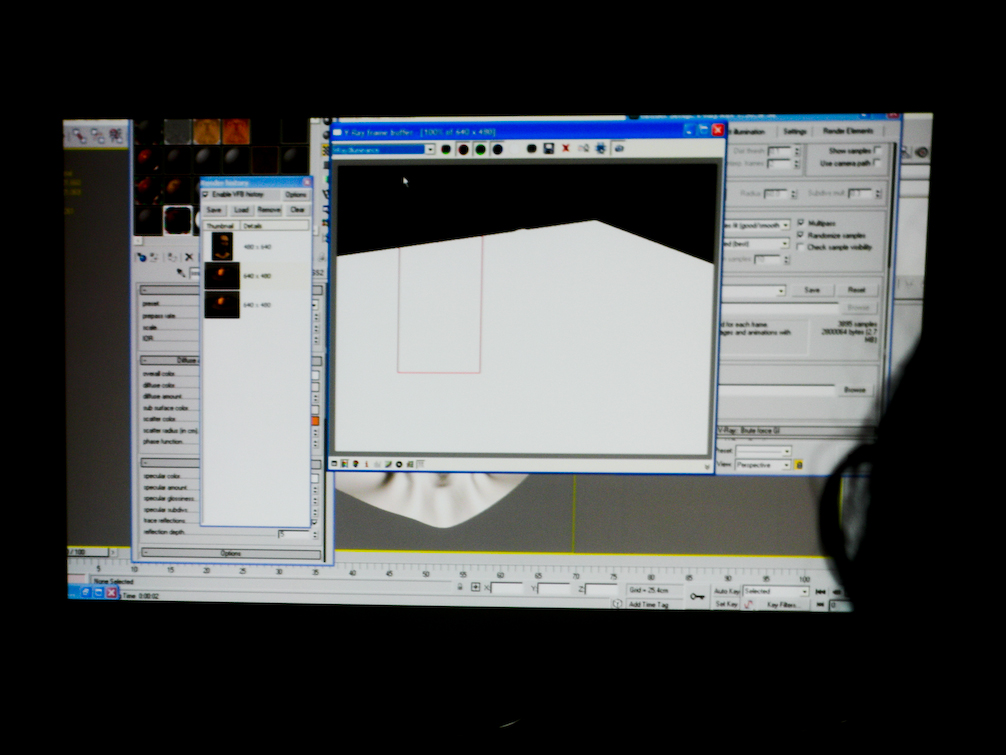Click Clear in Render history window
This screenshot has height=755, width=1006.
click(297, 210)
